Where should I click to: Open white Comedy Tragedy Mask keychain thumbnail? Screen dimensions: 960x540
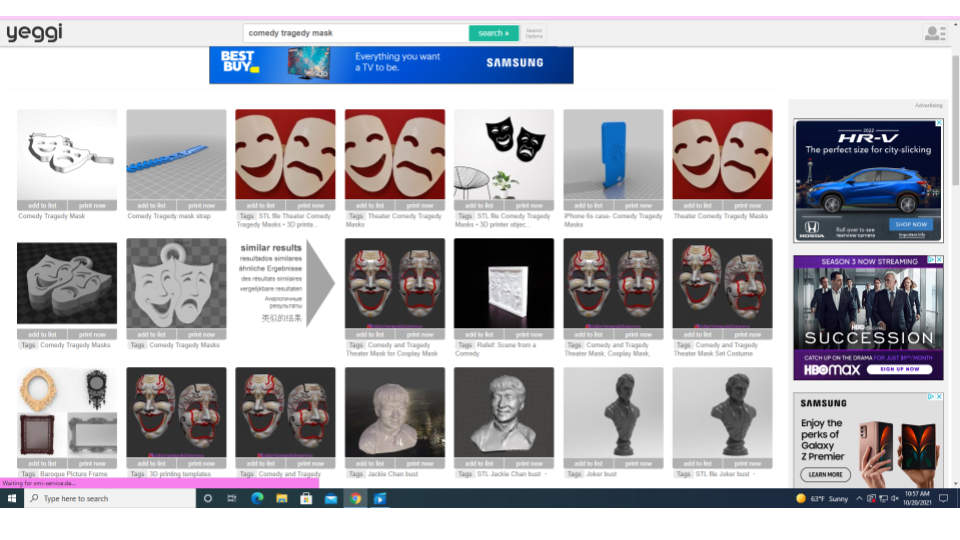click(67, 155)
